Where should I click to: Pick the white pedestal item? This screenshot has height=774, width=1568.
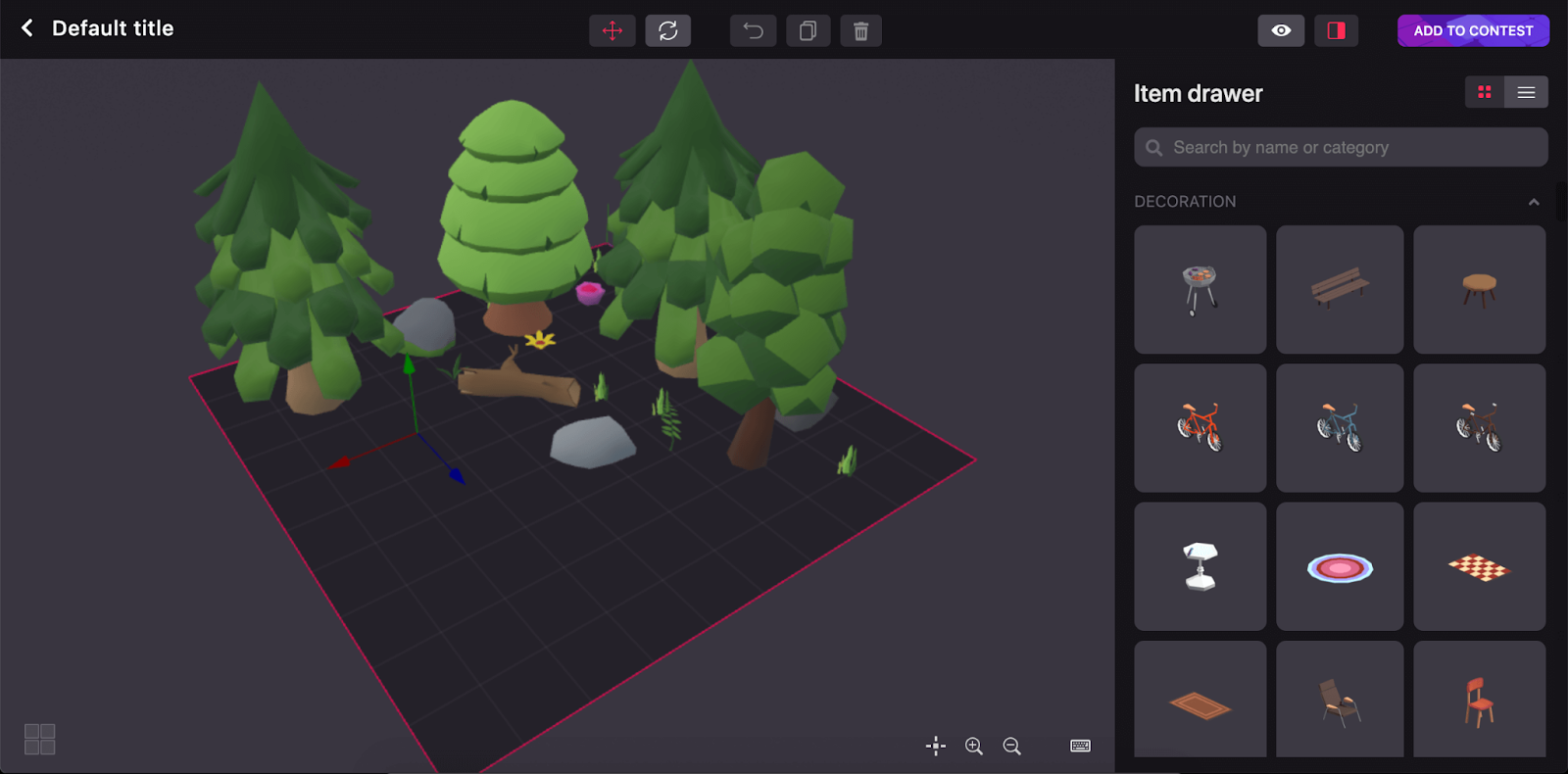coord(1200,566)
